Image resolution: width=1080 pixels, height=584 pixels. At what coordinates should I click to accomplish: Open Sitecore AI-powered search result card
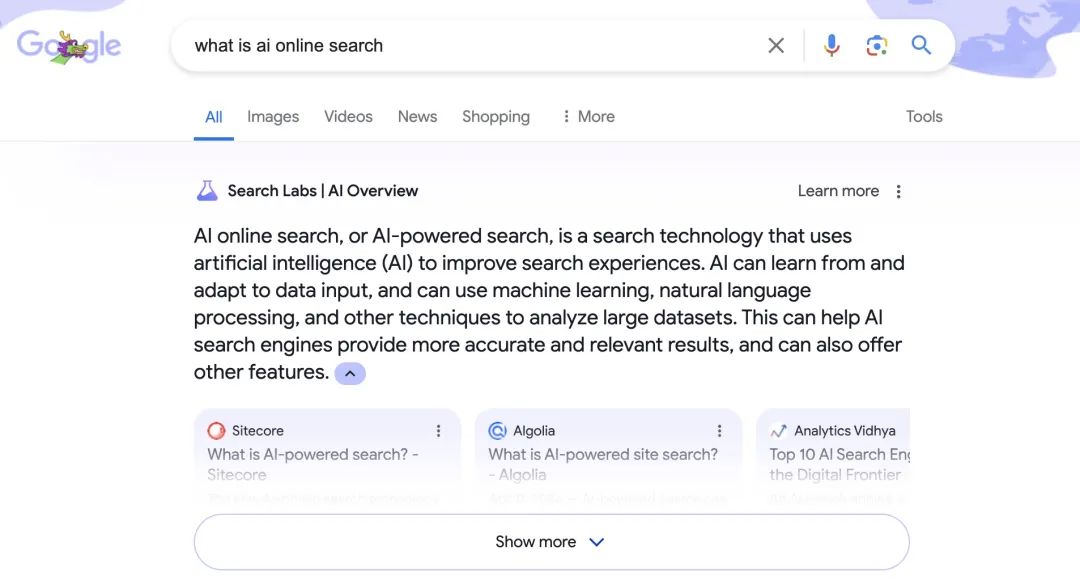coord(313,463)
